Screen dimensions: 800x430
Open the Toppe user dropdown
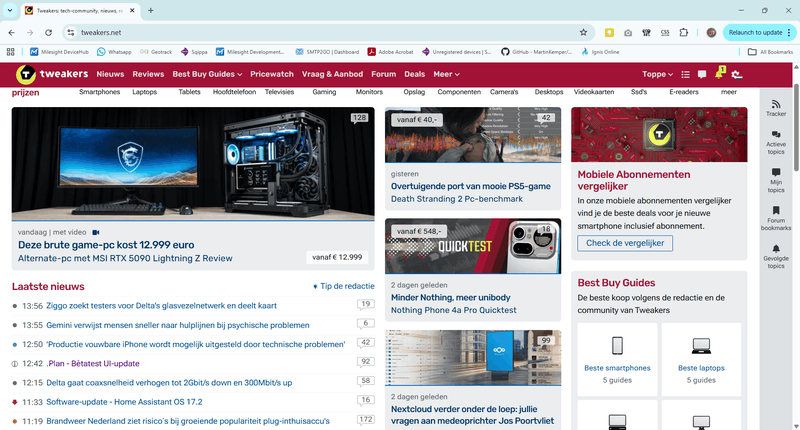click(657, 74)
